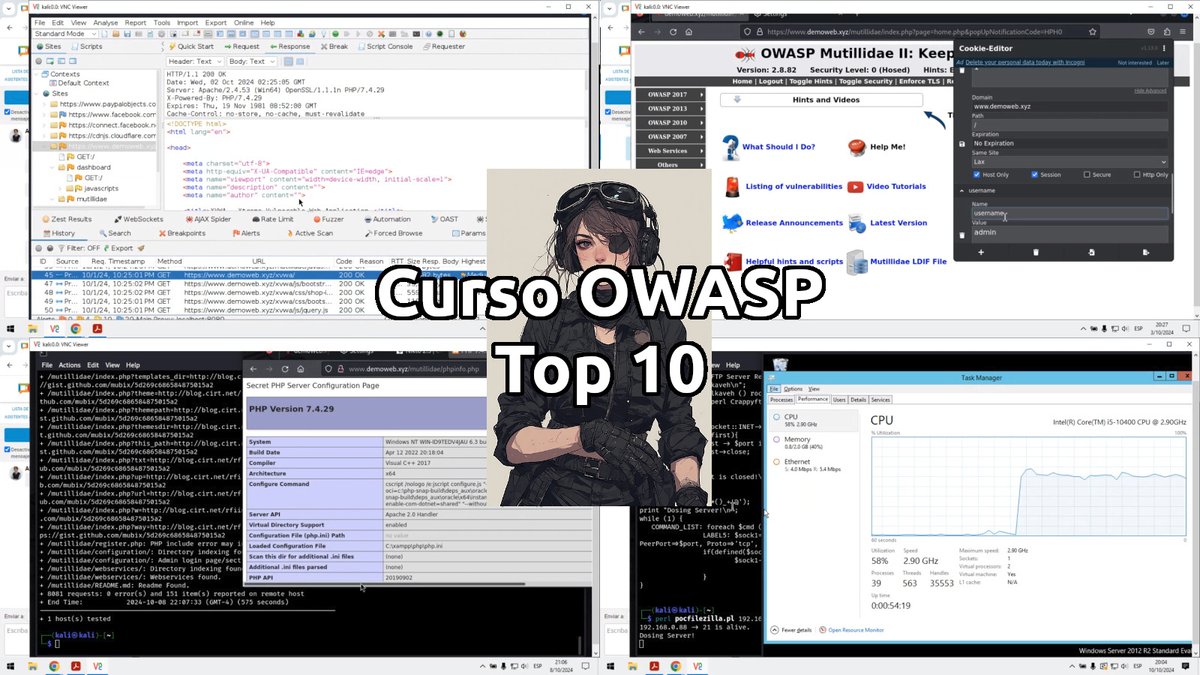Open the Body: Text dropdown in ZAP
Image resolution: width=1200 pixels, height=675 pixels.
click(x=252, y=61)
